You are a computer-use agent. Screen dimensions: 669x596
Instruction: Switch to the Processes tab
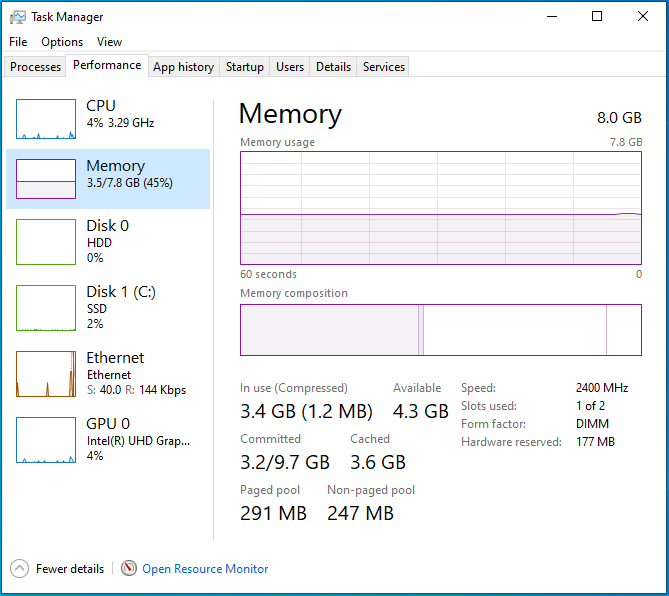[x=36, y=67]
